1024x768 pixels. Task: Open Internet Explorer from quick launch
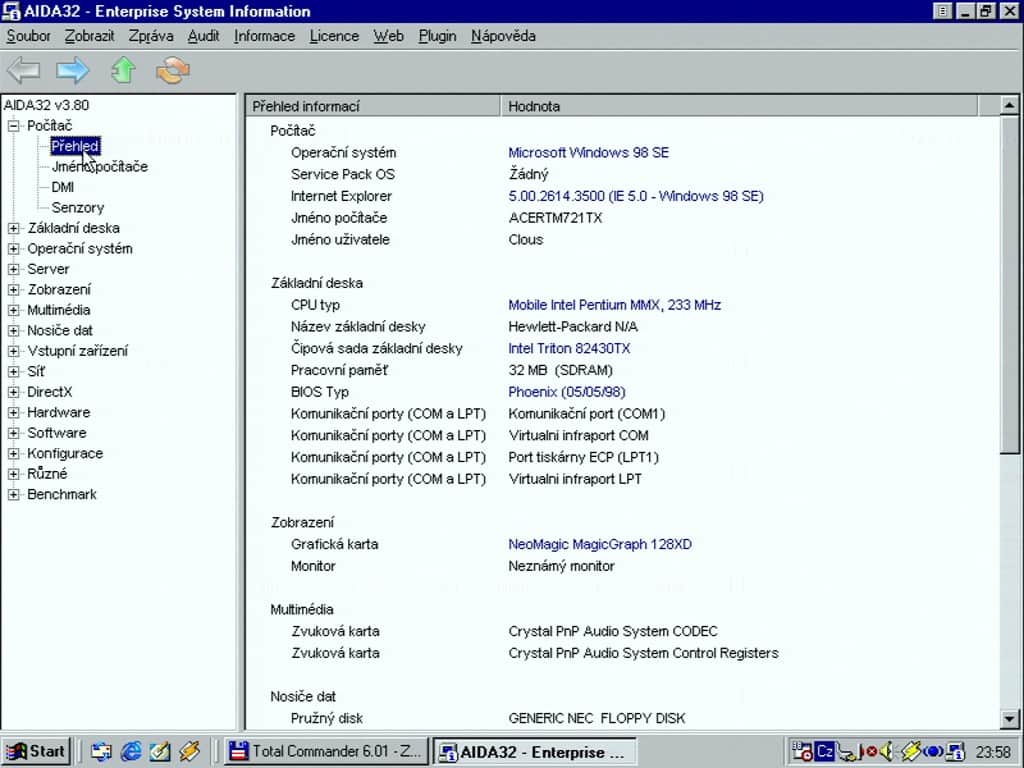pos(131,752)
